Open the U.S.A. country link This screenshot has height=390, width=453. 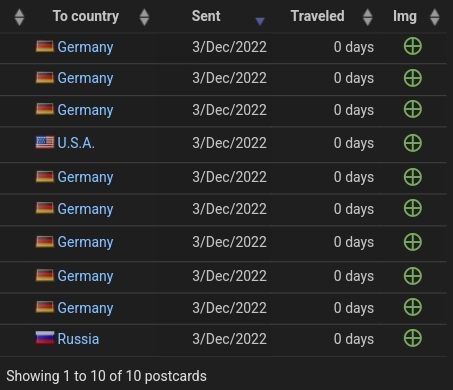(76, 143)
